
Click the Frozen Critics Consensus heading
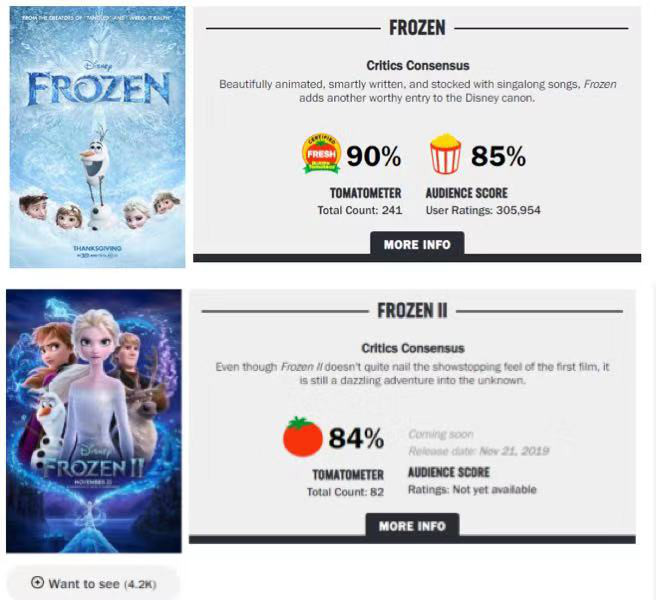[x=418, y=66]
